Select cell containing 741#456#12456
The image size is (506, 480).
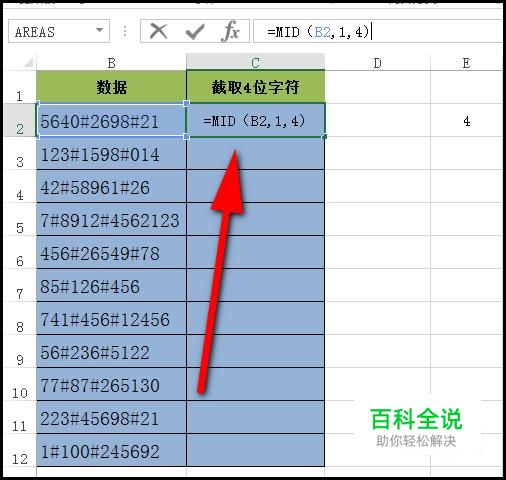(111, 318)
